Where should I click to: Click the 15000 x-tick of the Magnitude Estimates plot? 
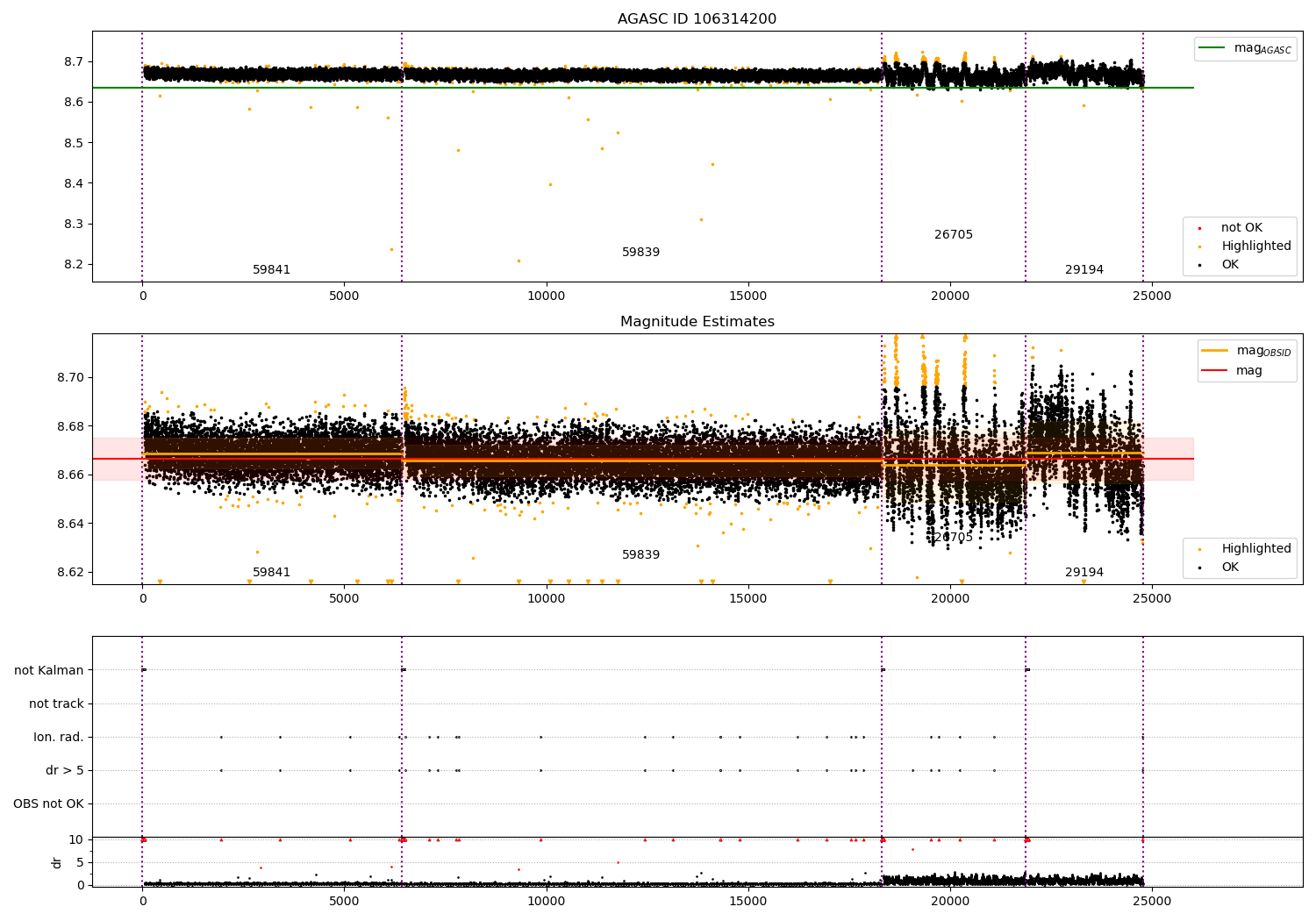pos(747,599)
